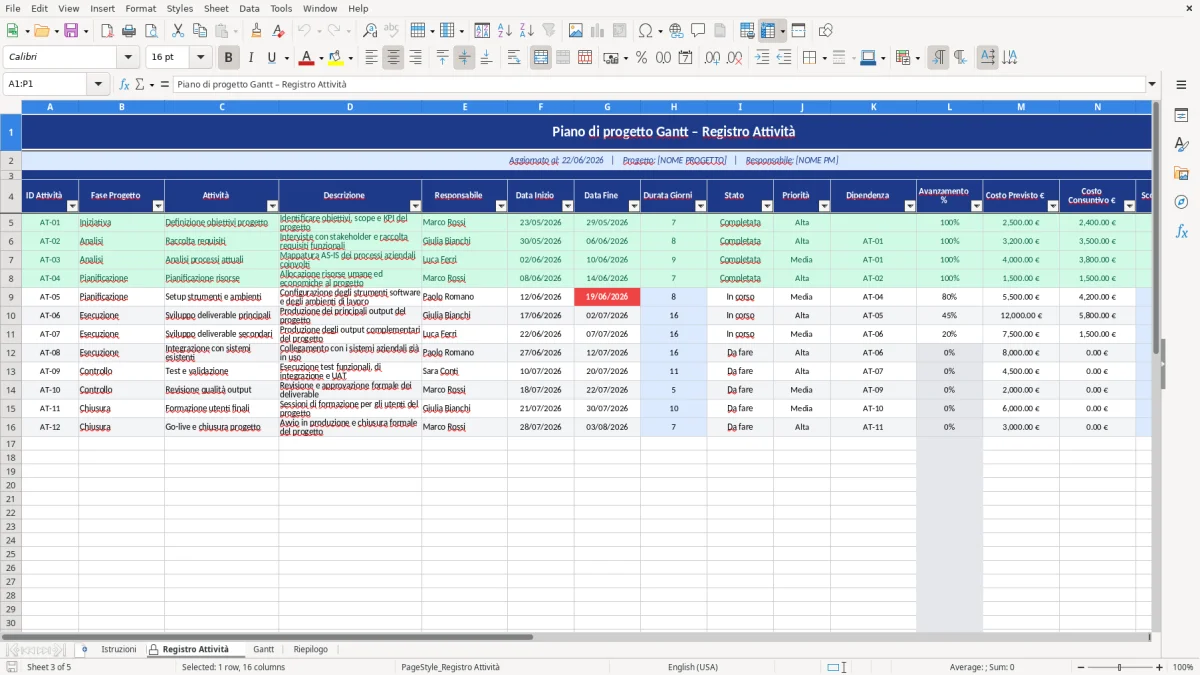The height and width of the screenshot is (675, 1200).
Task: Click the Save document button
Action: 71,31
